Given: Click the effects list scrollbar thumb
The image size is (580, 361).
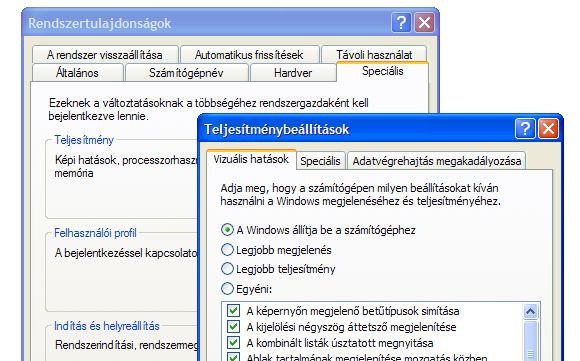Looking at the screenshot, I should click(530, 341).
